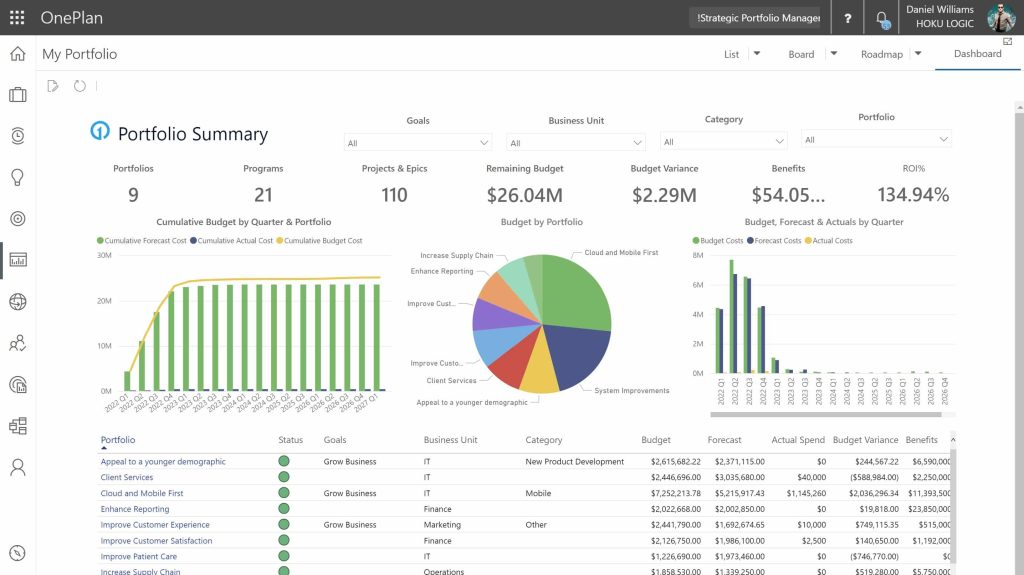Click Daniel Williams profile avatar
This screenshot has height=575, width=1024.
click(x=1001, y=18)
